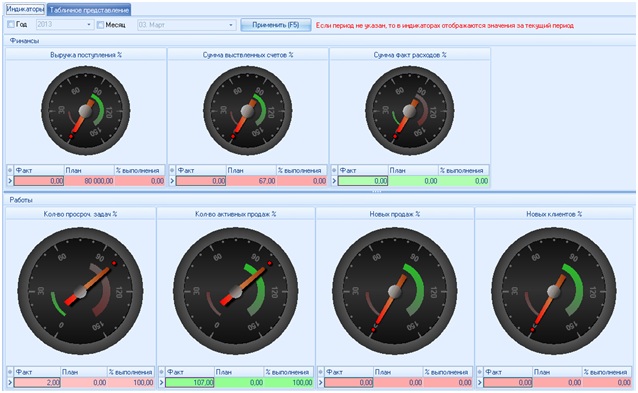The image size is (638, 393).
Task: Click the Выручка поступления % gauge
Action: click(x=85, y=111)
